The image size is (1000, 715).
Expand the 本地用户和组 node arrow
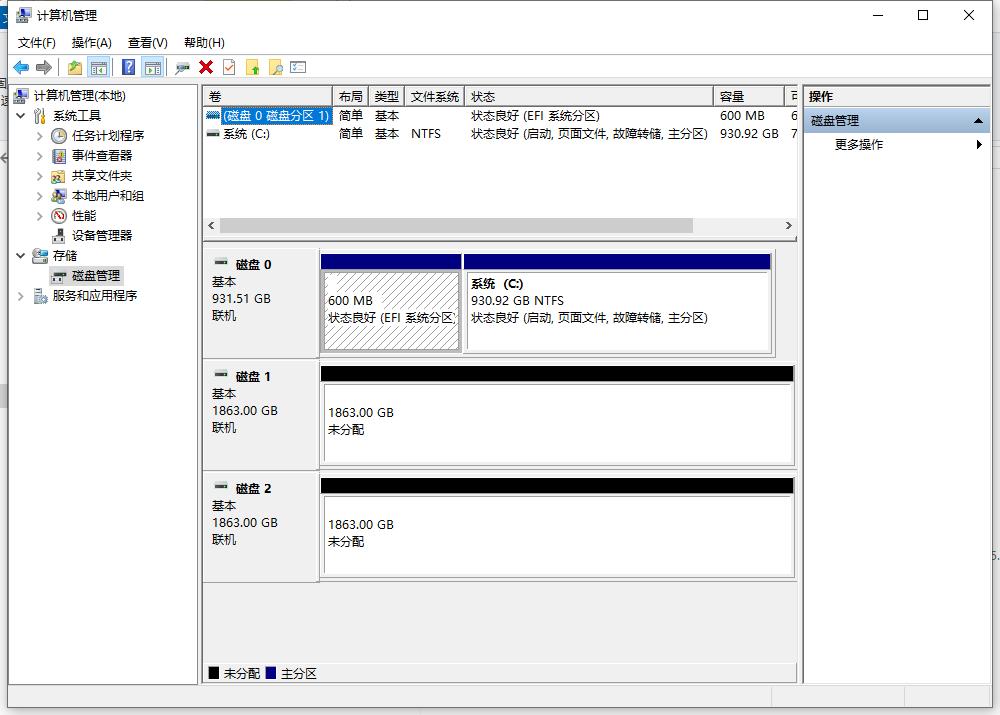[x=40, y=196]
